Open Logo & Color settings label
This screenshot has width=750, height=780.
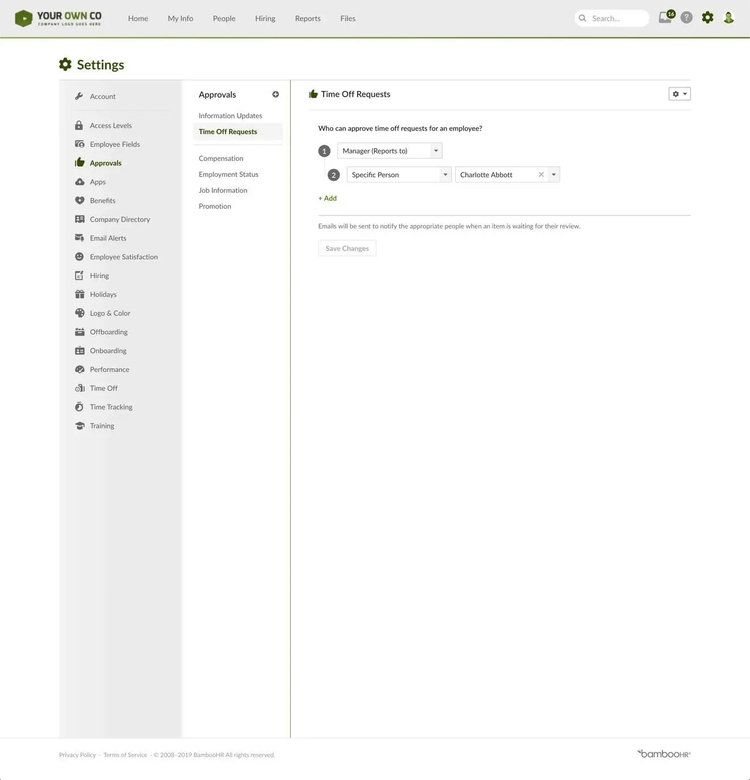110,313
